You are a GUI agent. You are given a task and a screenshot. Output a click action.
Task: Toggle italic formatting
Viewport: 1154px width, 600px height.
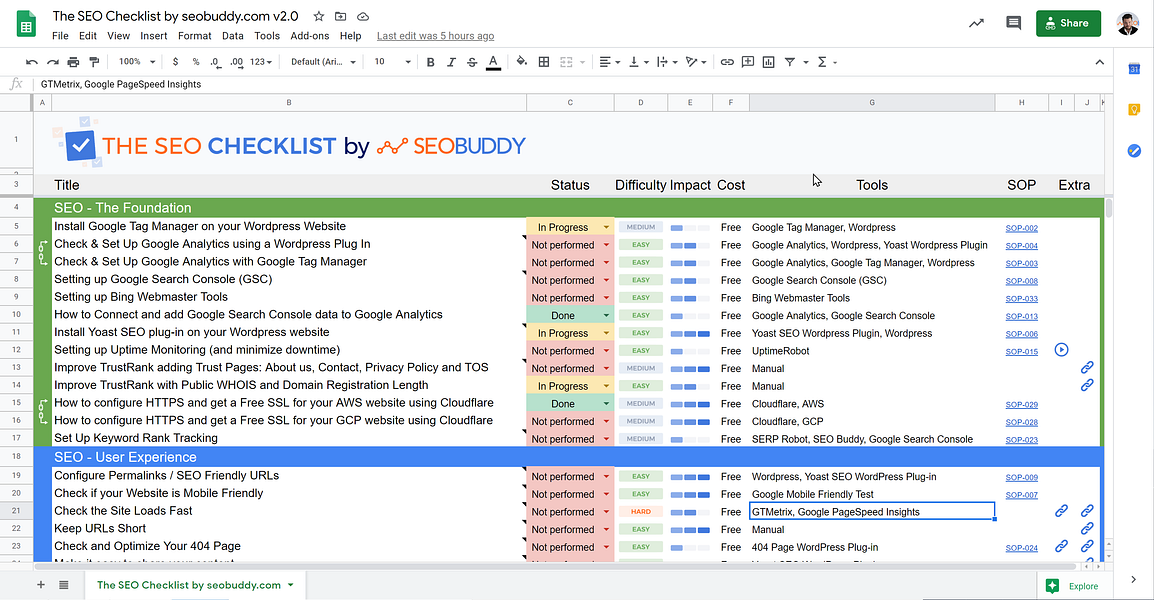pyautogui.click(x=451, y=61)
